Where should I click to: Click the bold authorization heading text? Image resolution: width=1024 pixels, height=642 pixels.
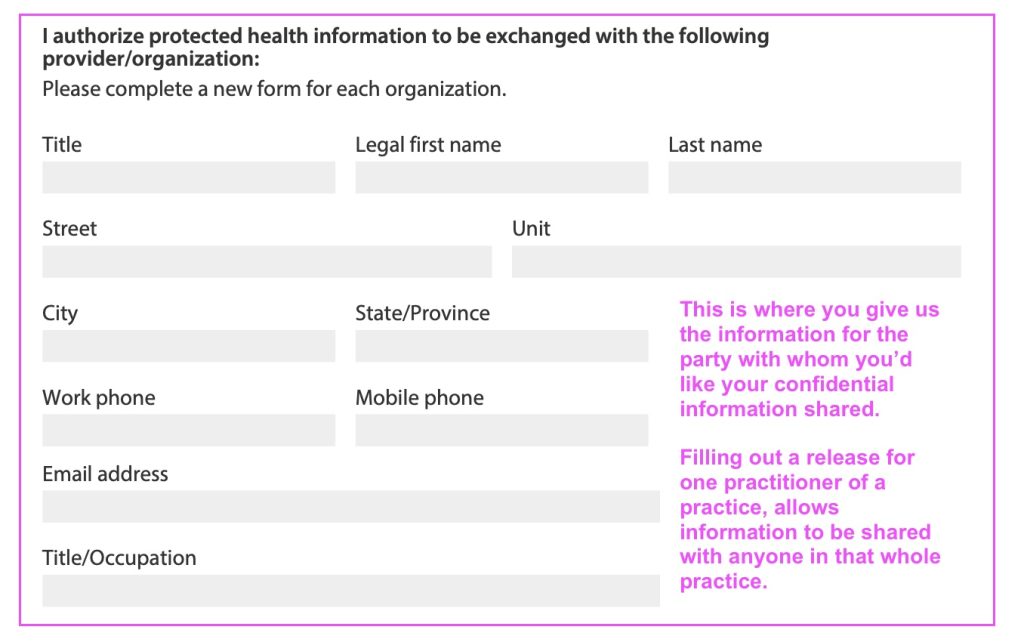click(406, 47)
